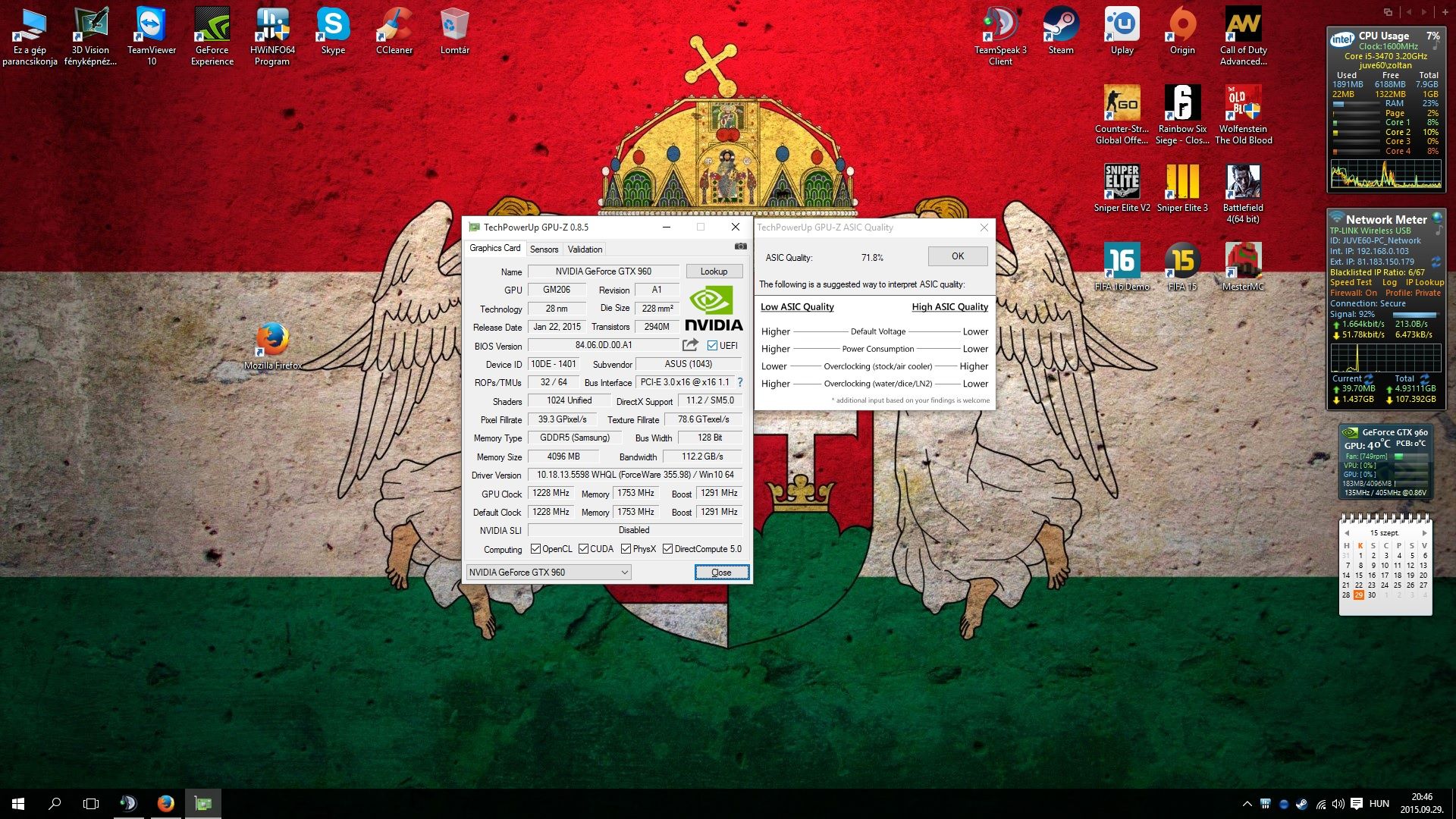Open FIFA 16 Demo icon
The image size is (1456, 819).
point(1122,267)
